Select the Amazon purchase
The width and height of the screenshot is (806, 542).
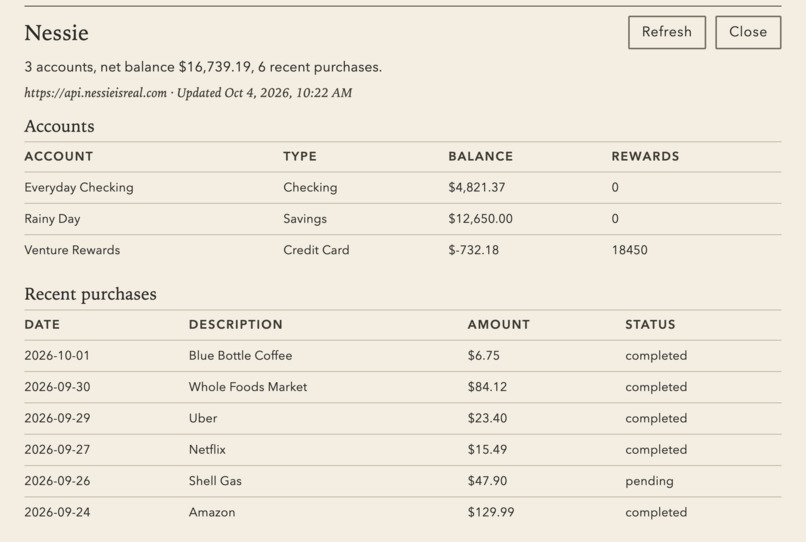click(402, 513)
